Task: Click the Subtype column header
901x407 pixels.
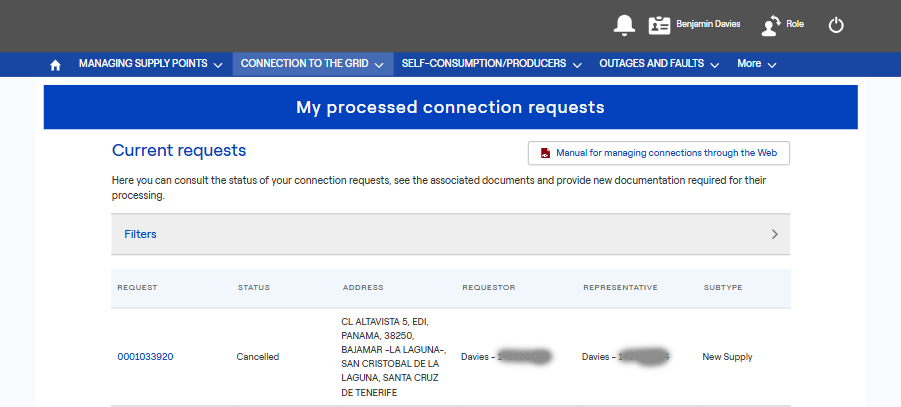Action: [x=723, y=288]
